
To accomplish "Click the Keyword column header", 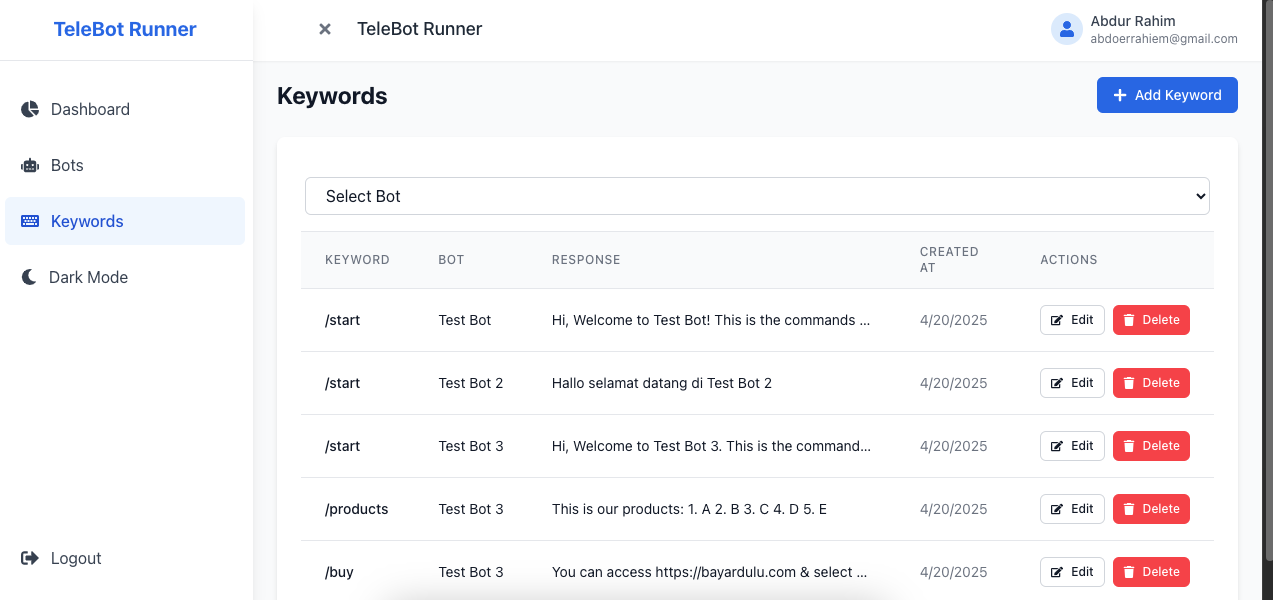I will click(x=357, y=259).
